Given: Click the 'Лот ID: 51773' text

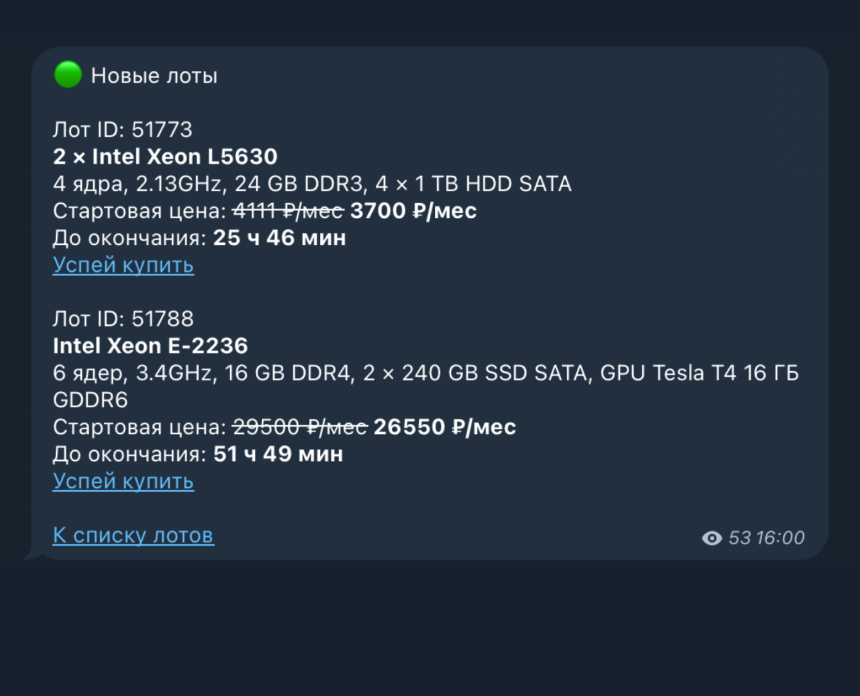Looking at the screenshot, I should 122,129.
